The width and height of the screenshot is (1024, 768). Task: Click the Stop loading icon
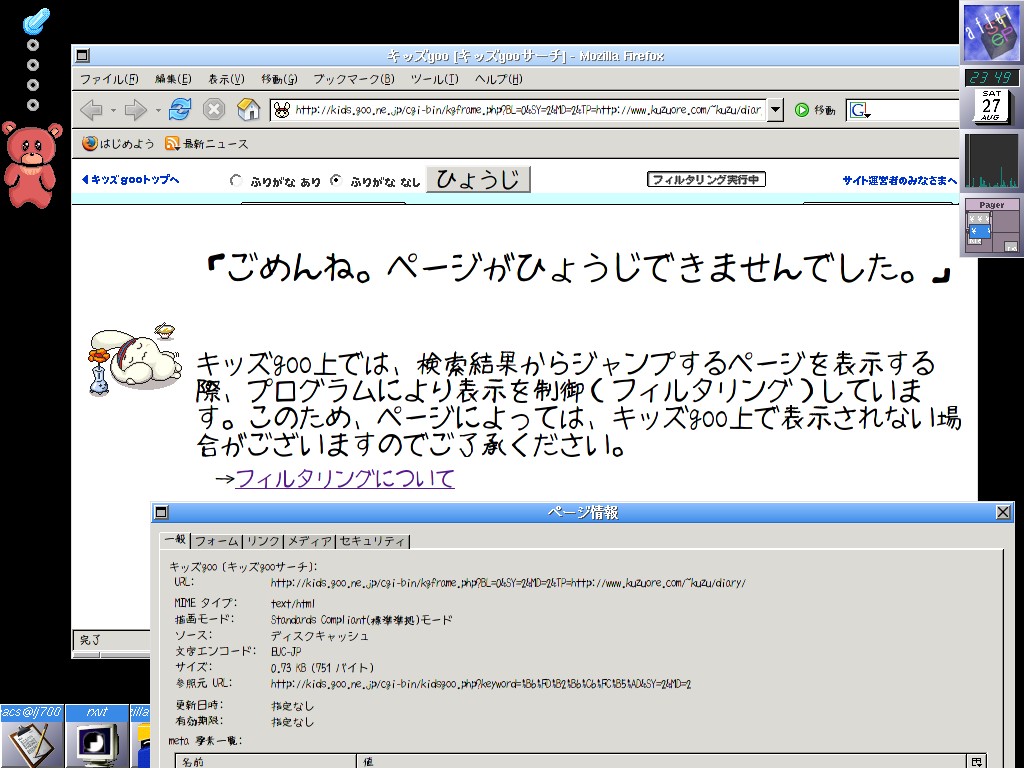click(x=214, y=109)
